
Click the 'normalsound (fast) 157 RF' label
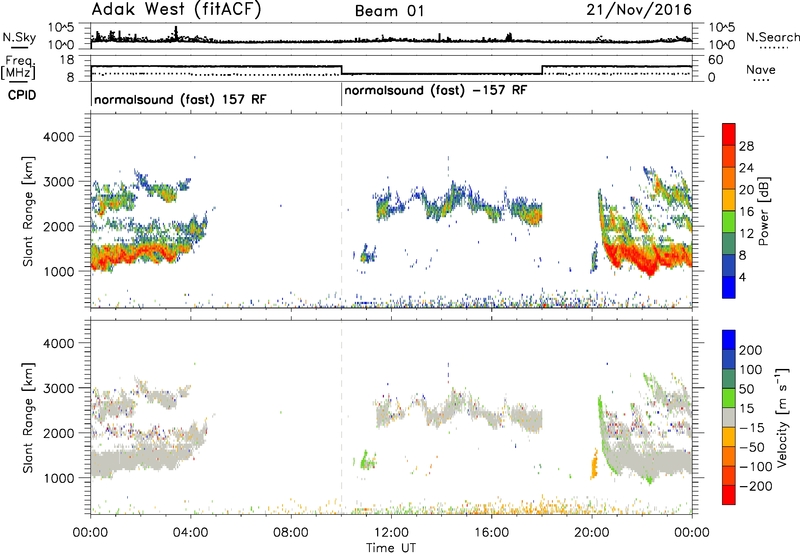coord(180,99)
